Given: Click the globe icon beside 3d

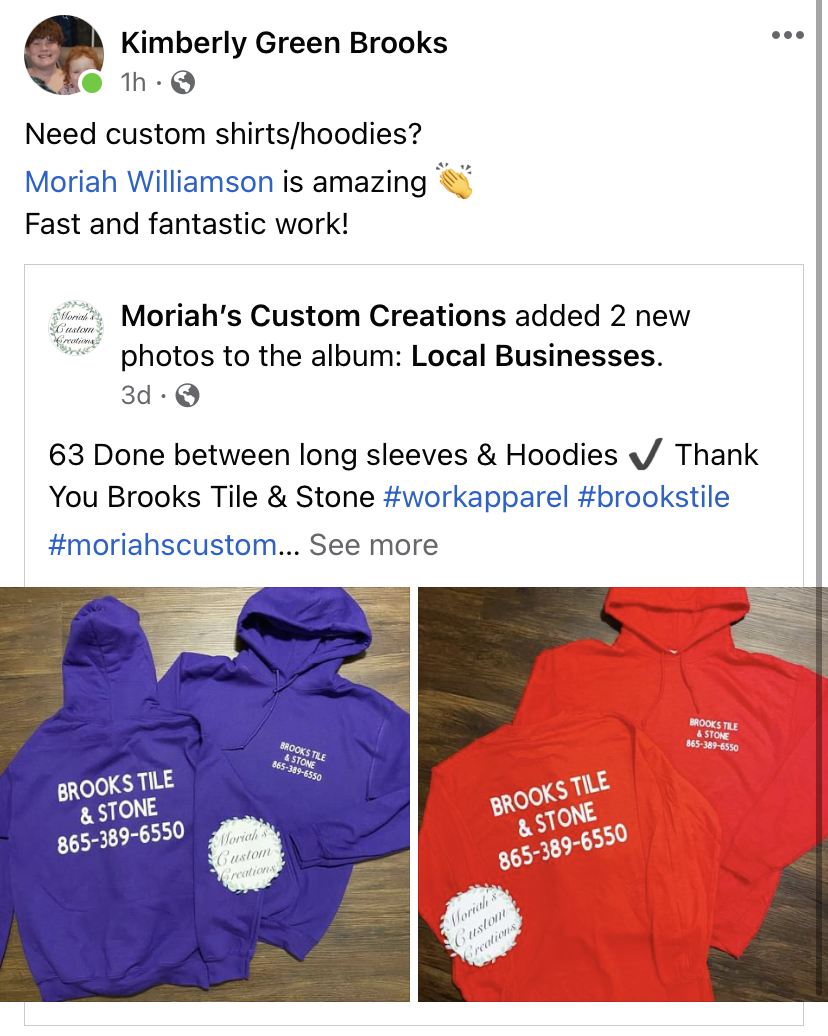Looking at the screenshot, I should (x=188, y=395).
